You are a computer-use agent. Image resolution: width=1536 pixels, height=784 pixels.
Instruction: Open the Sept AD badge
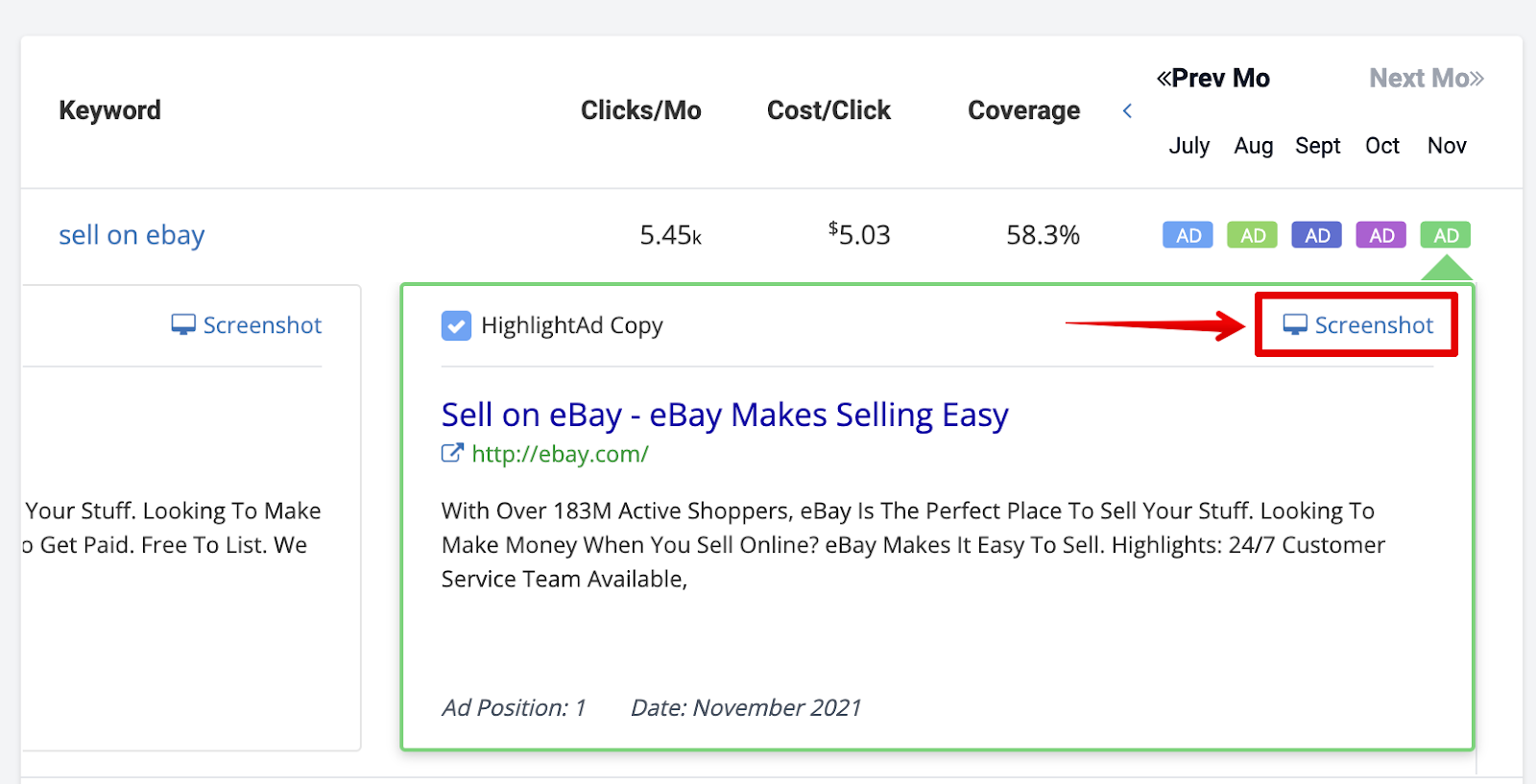tap(1317, 235)
